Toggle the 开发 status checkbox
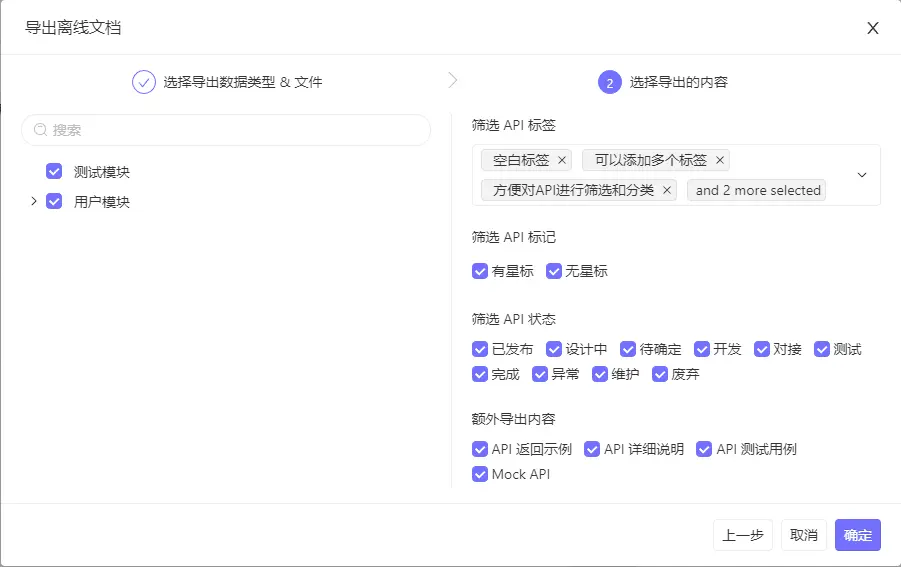 [702, 349]
